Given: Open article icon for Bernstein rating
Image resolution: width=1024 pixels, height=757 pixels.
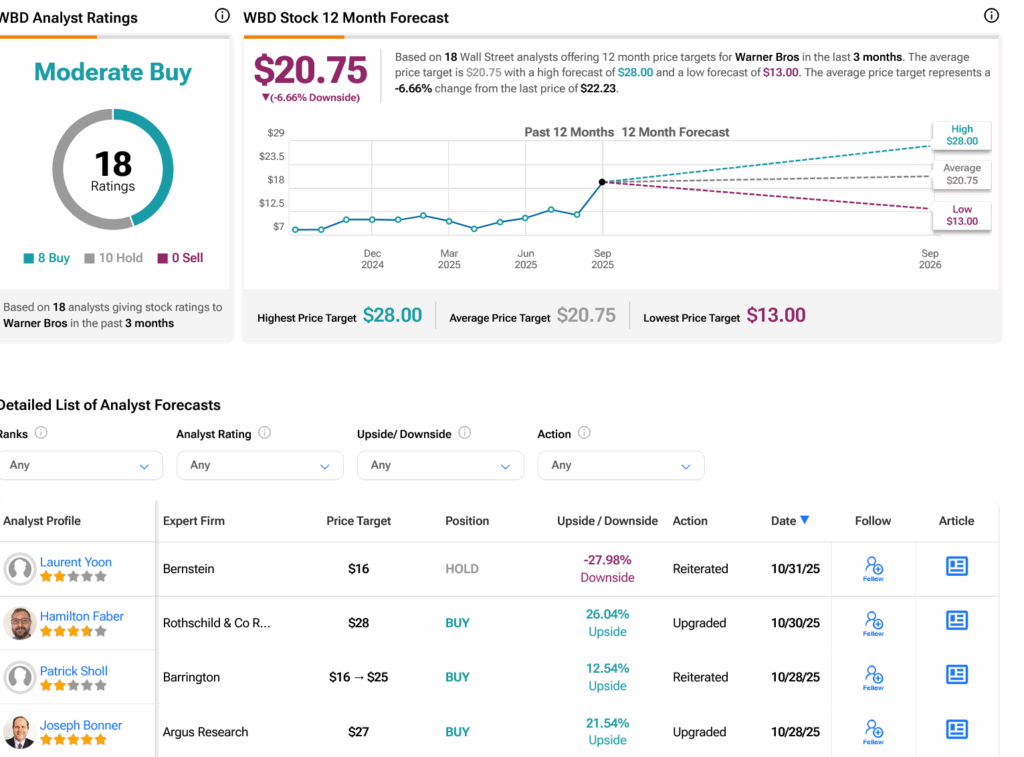Looking at the screenshot, I should coord(956,566).
